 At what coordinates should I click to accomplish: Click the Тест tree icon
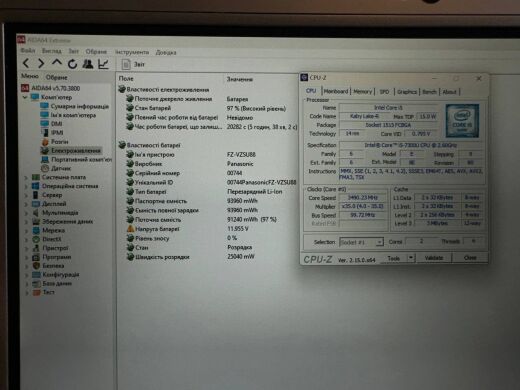[x=36, y=292]
